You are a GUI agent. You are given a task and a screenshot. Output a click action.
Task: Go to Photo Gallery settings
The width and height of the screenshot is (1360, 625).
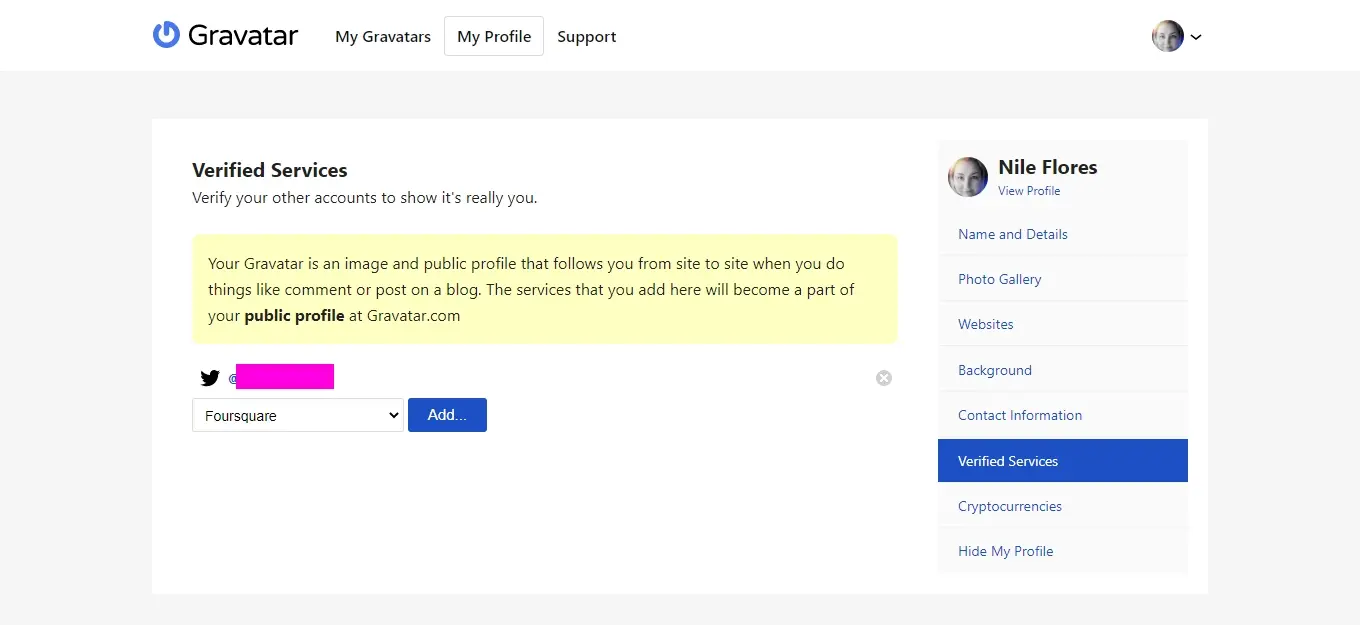(999, 279)
